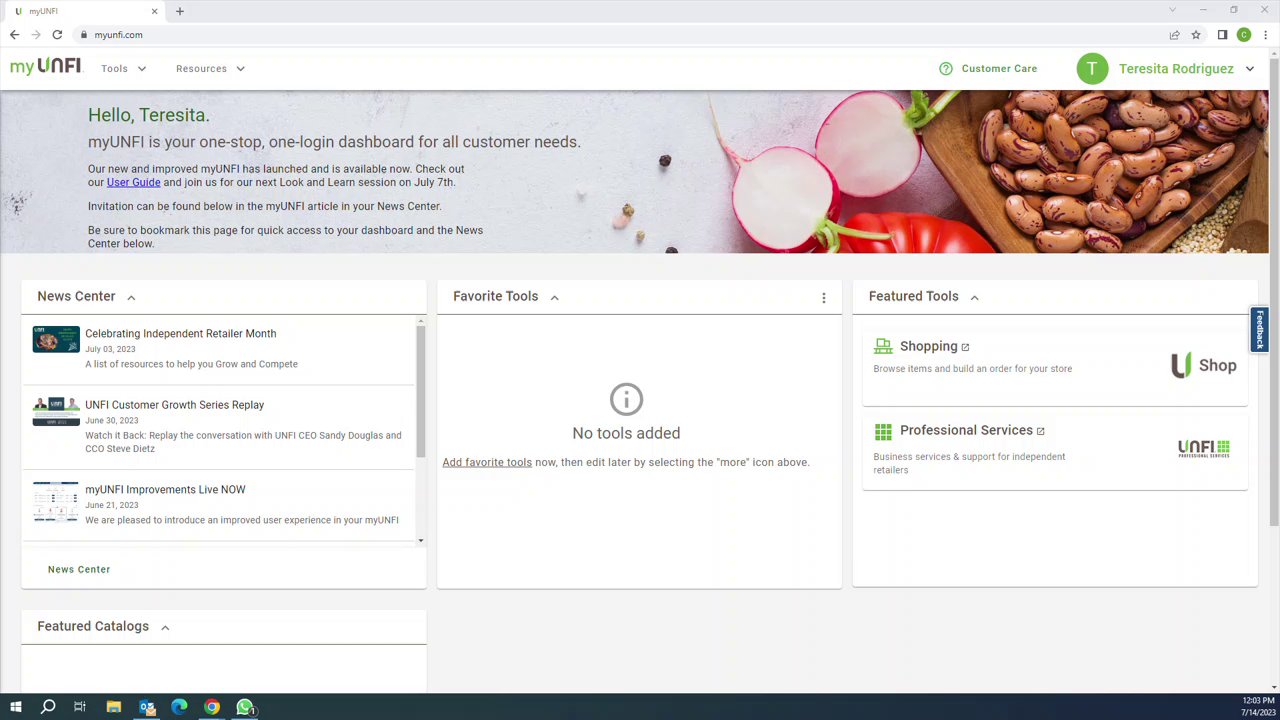Open Windows Start menu
Screen dimensions: 1280x720
(15, 708)
